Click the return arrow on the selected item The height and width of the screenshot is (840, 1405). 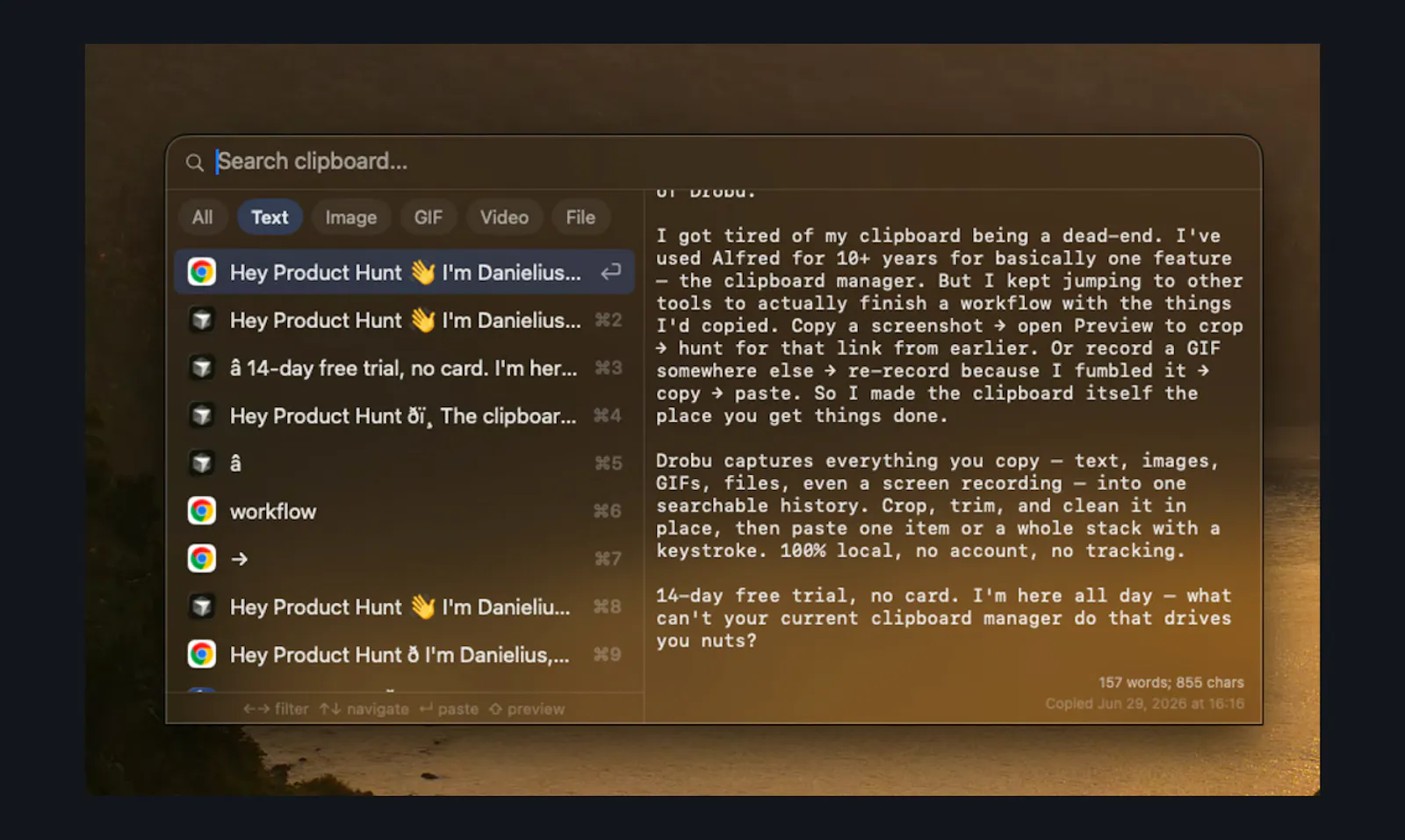point(610,272)
